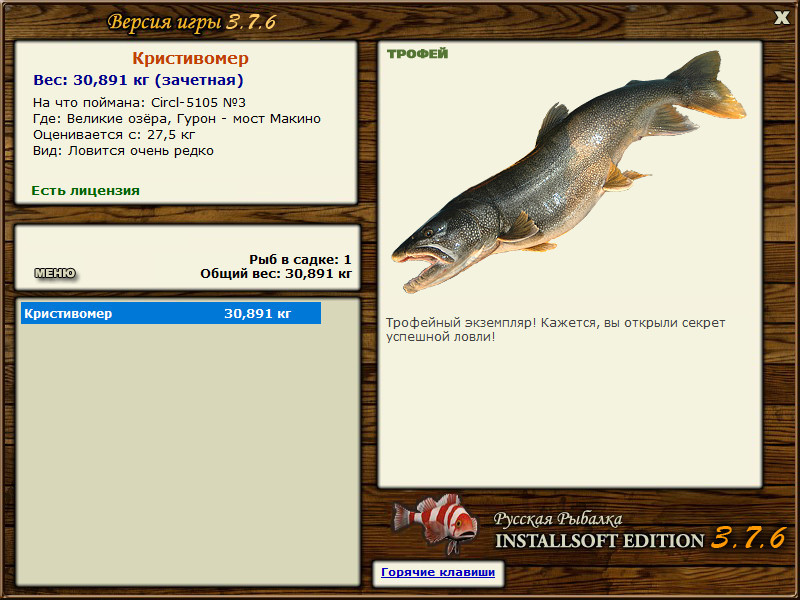800x600 pixels.
Task: Click the Версия игры 3.7.6 title
Action: (x=191, y=22)
